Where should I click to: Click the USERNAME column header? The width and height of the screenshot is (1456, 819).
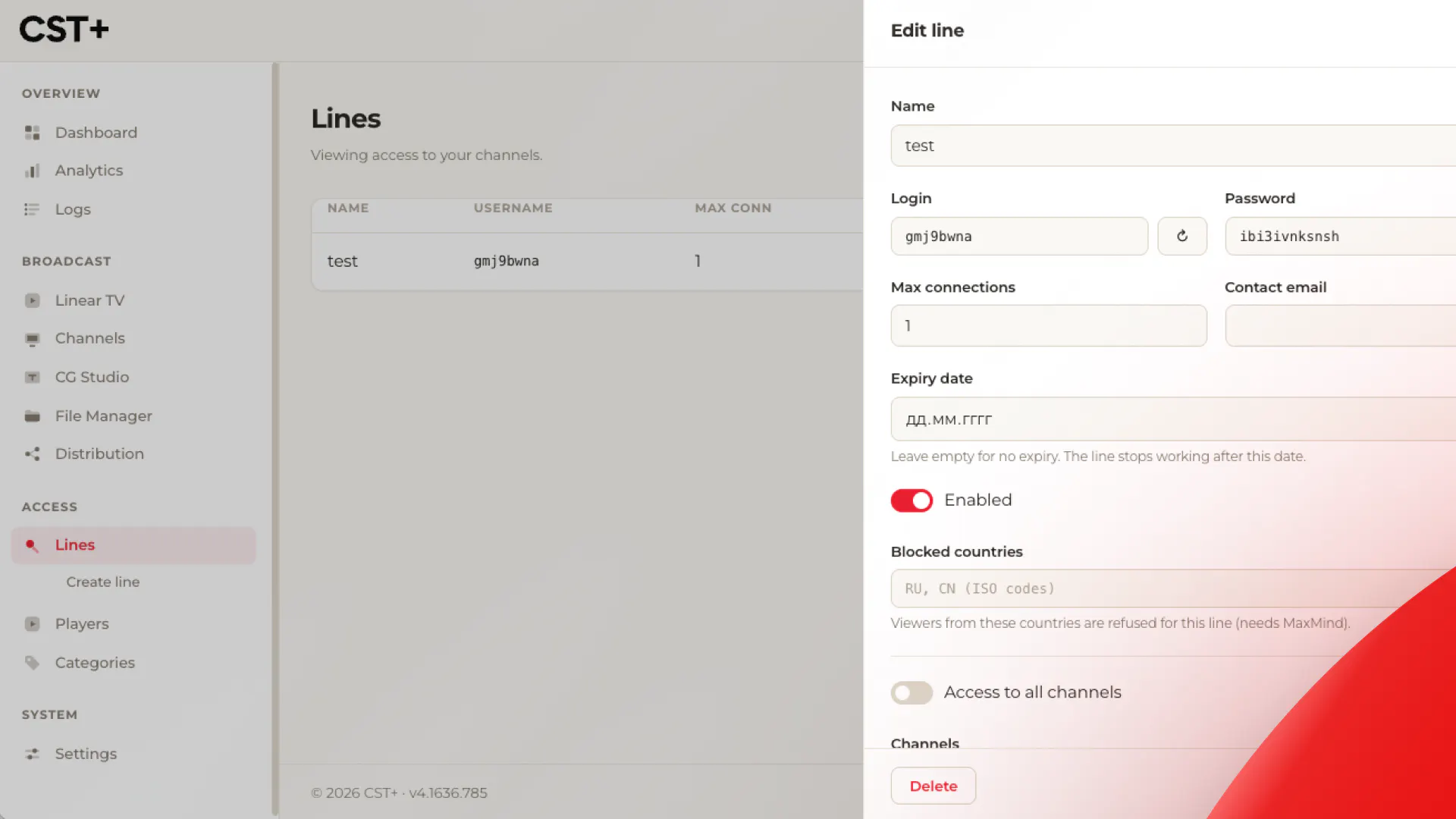[x=513, y=208]
